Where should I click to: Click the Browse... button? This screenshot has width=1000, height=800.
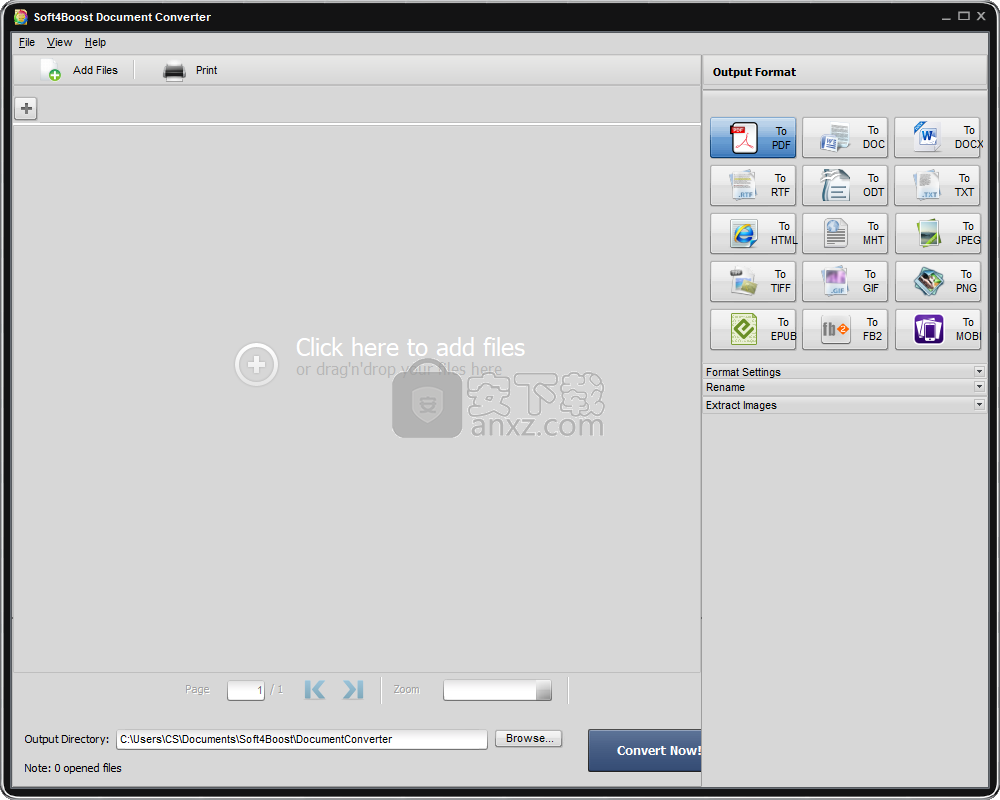point(529,738)
